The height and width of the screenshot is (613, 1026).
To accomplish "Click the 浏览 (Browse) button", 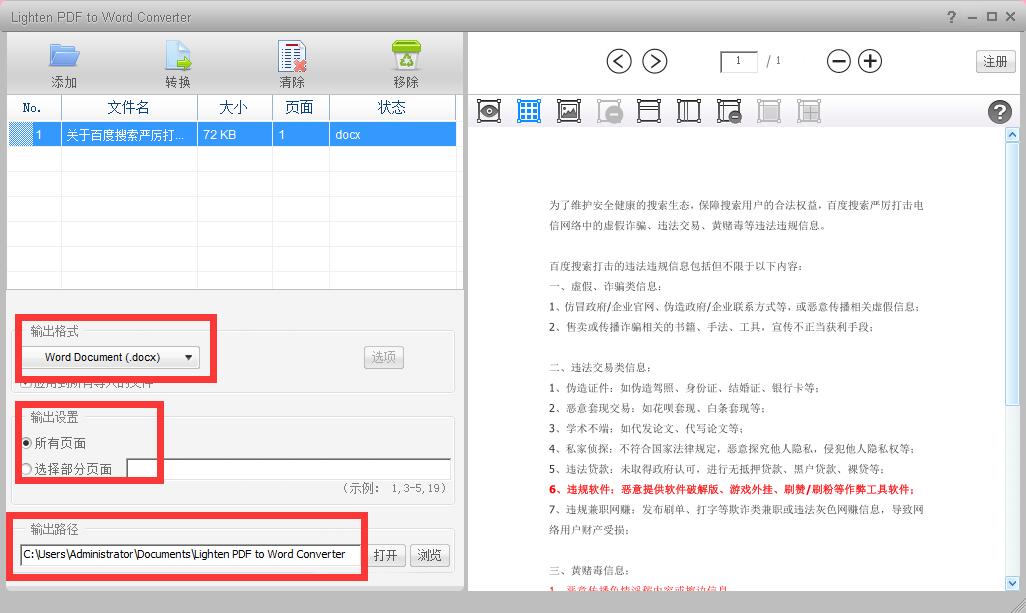I will pyautogui.click(x=429, y=555).
